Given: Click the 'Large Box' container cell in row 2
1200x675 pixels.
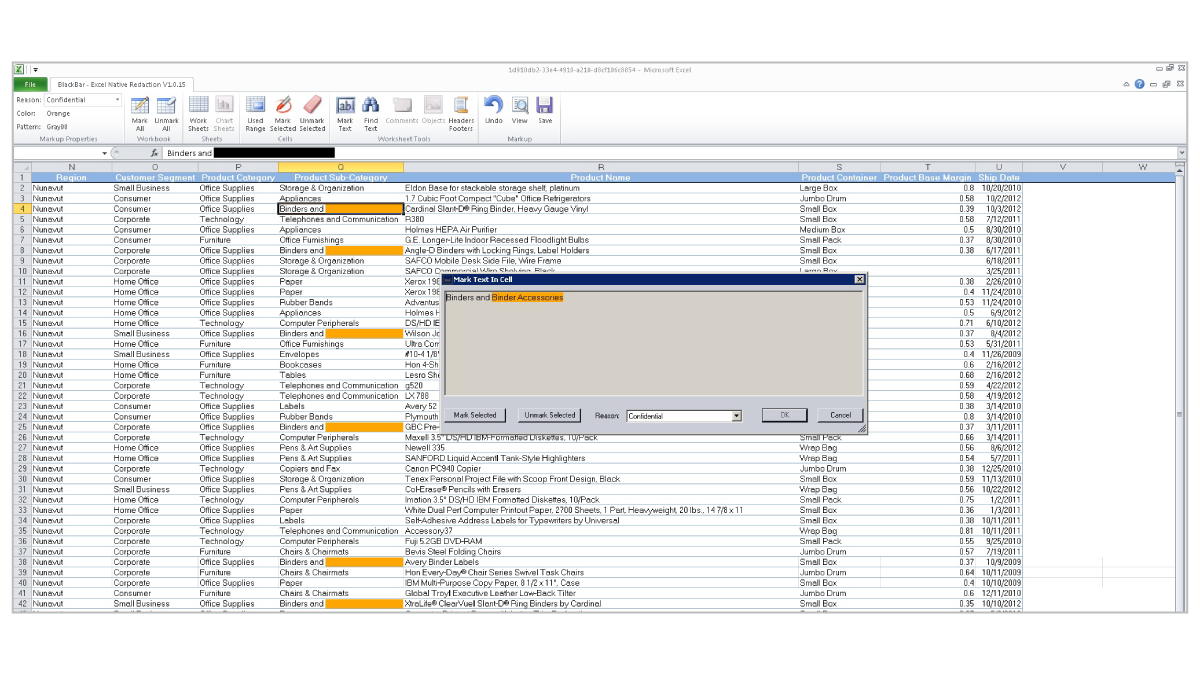Looking at the screenshot, I should point(838,188).
